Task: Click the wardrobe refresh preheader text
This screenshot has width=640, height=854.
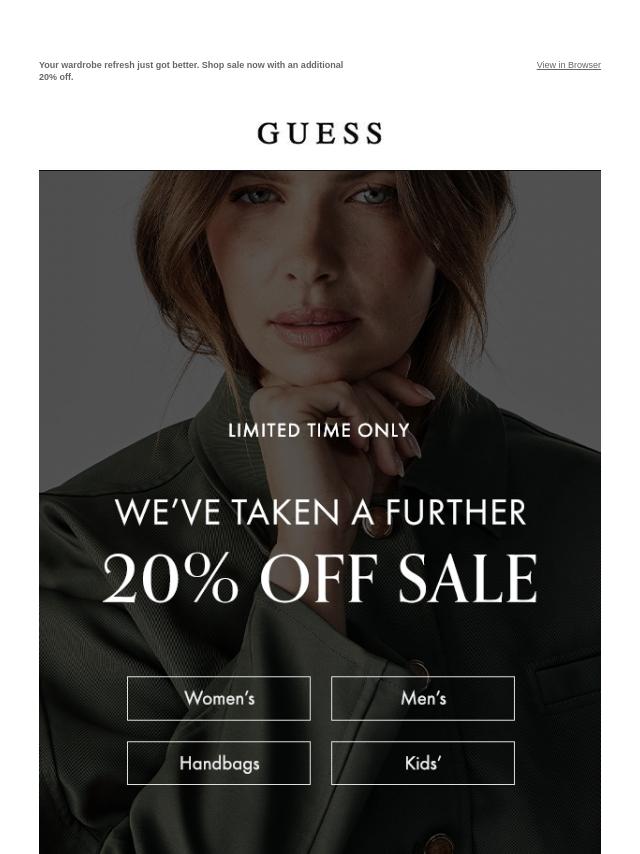Action: (x=191, y=71)
